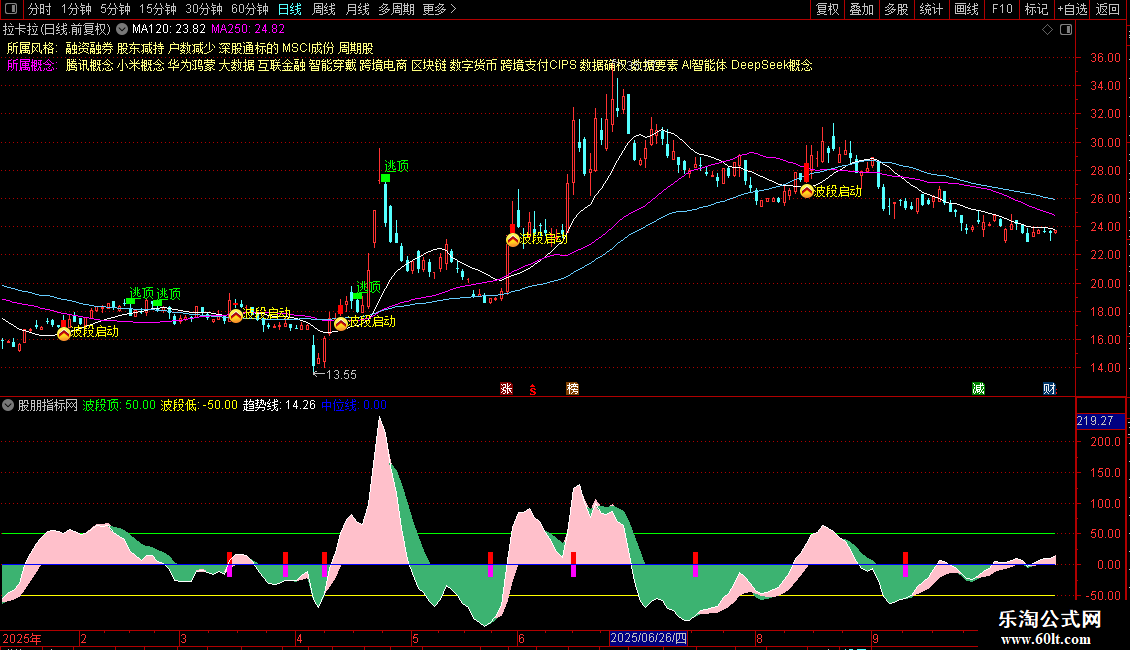
Task: Click the green 减 event marker
Action: tap(978, 388)
